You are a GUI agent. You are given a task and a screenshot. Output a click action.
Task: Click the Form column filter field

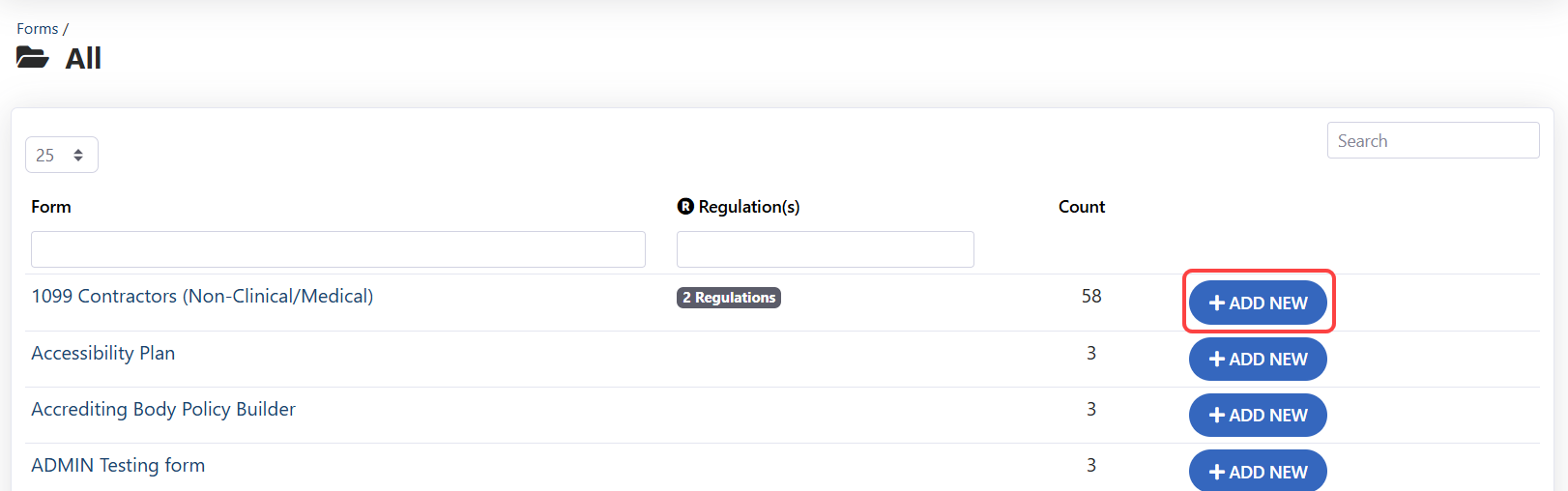click(x=337, y=249)
